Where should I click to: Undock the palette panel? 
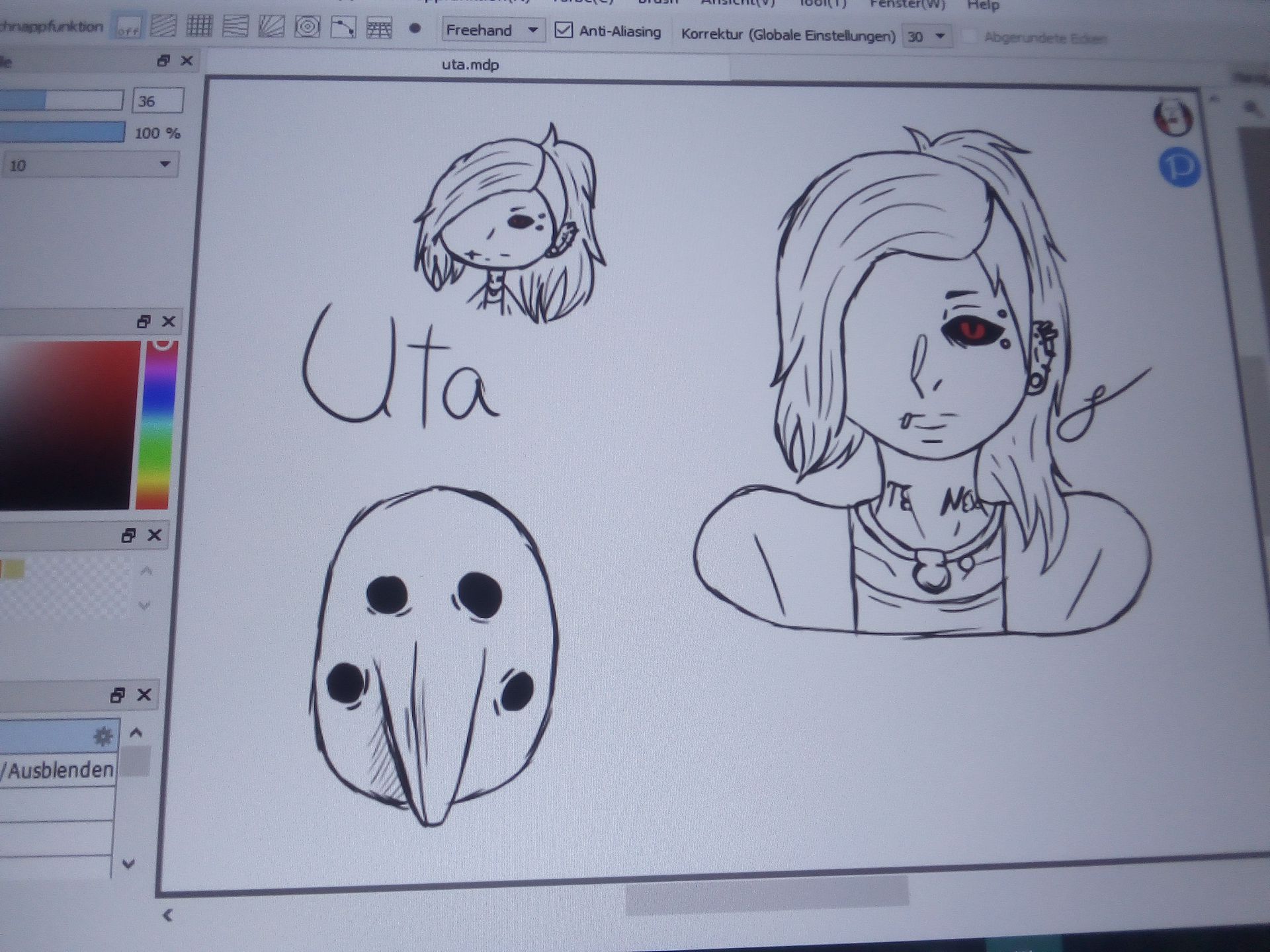pyautogui.click(x=129, y=535)
